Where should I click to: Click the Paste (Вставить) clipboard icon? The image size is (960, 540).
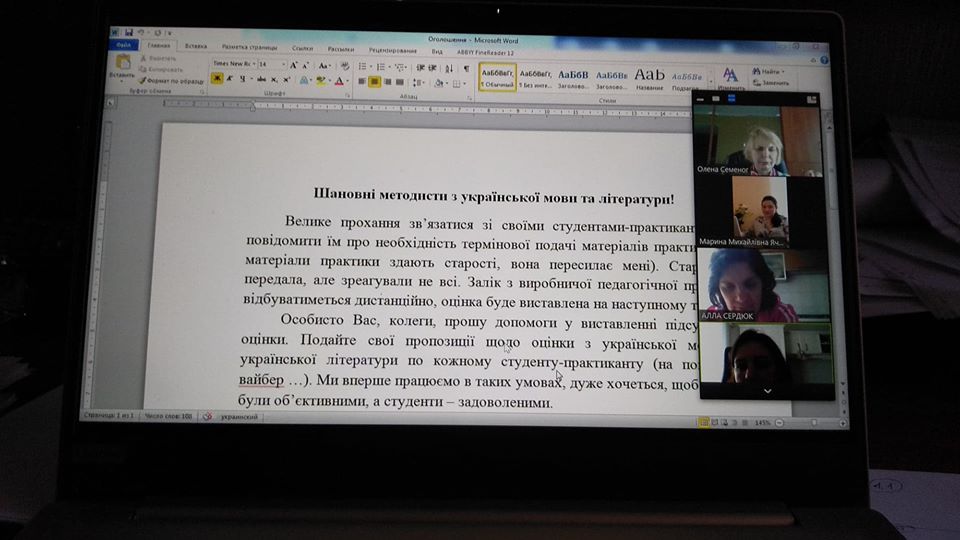[124, 66]
